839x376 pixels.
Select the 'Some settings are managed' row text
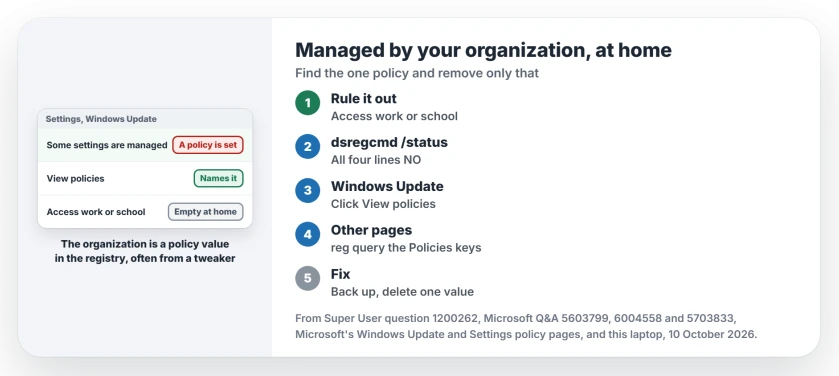[107, 145]
